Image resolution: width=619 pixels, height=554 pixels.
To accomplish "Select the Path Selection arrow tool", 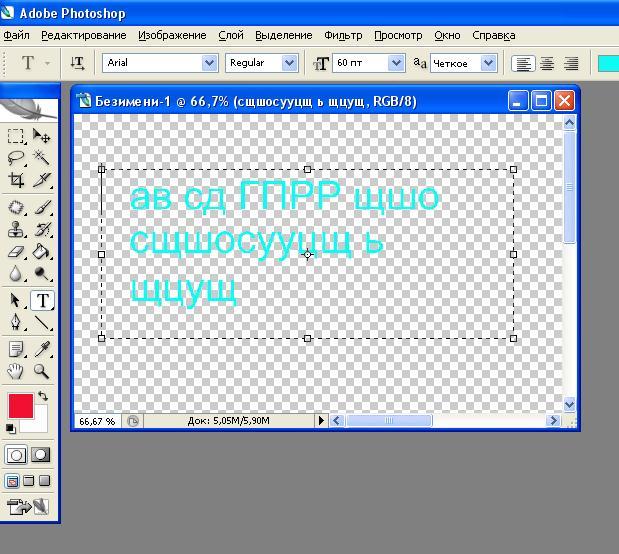I will click(x=16, y=300).
